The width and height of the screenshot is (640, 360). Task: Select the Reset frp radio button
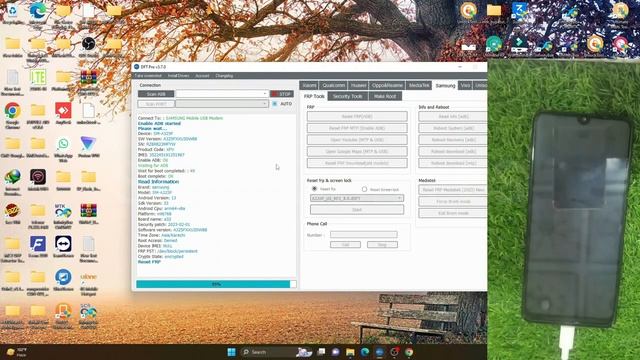pyautogui.click(x=314, y=189)
